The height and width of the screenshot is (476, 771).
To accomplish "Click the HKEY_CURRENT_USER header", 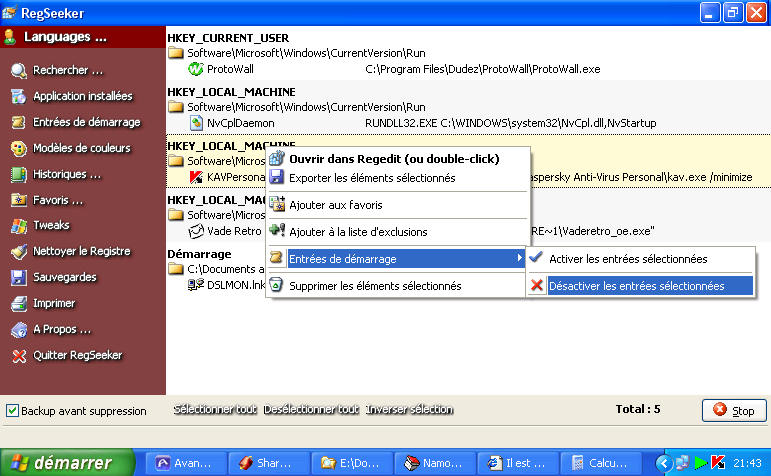I will click(x=228, y=38).
